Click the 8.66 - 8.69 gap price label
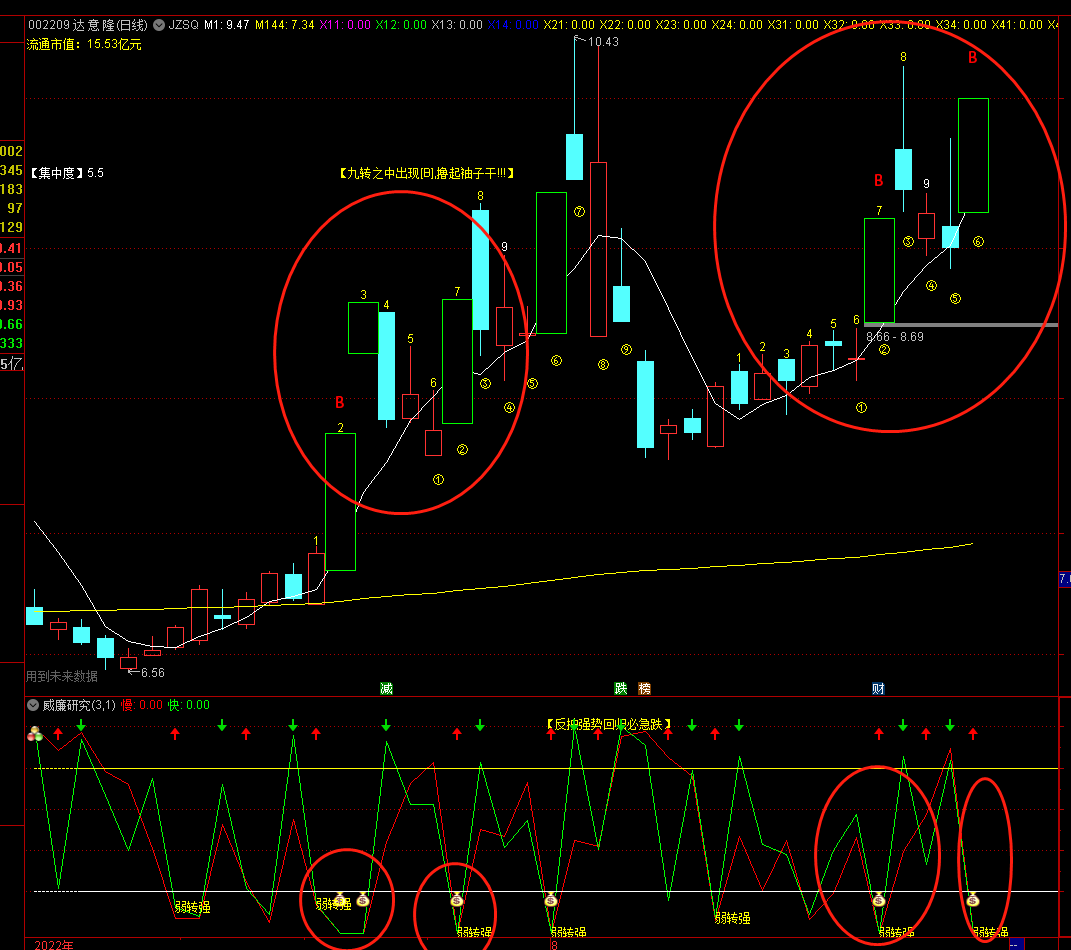Viewport: 1071px width, 950px height. point(895,337)
